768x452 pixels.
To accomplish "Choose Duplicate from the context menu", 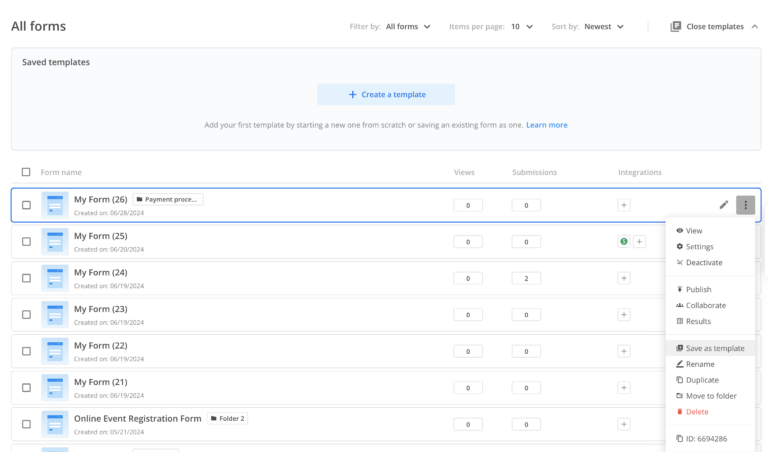I will [x=710, y=380].
